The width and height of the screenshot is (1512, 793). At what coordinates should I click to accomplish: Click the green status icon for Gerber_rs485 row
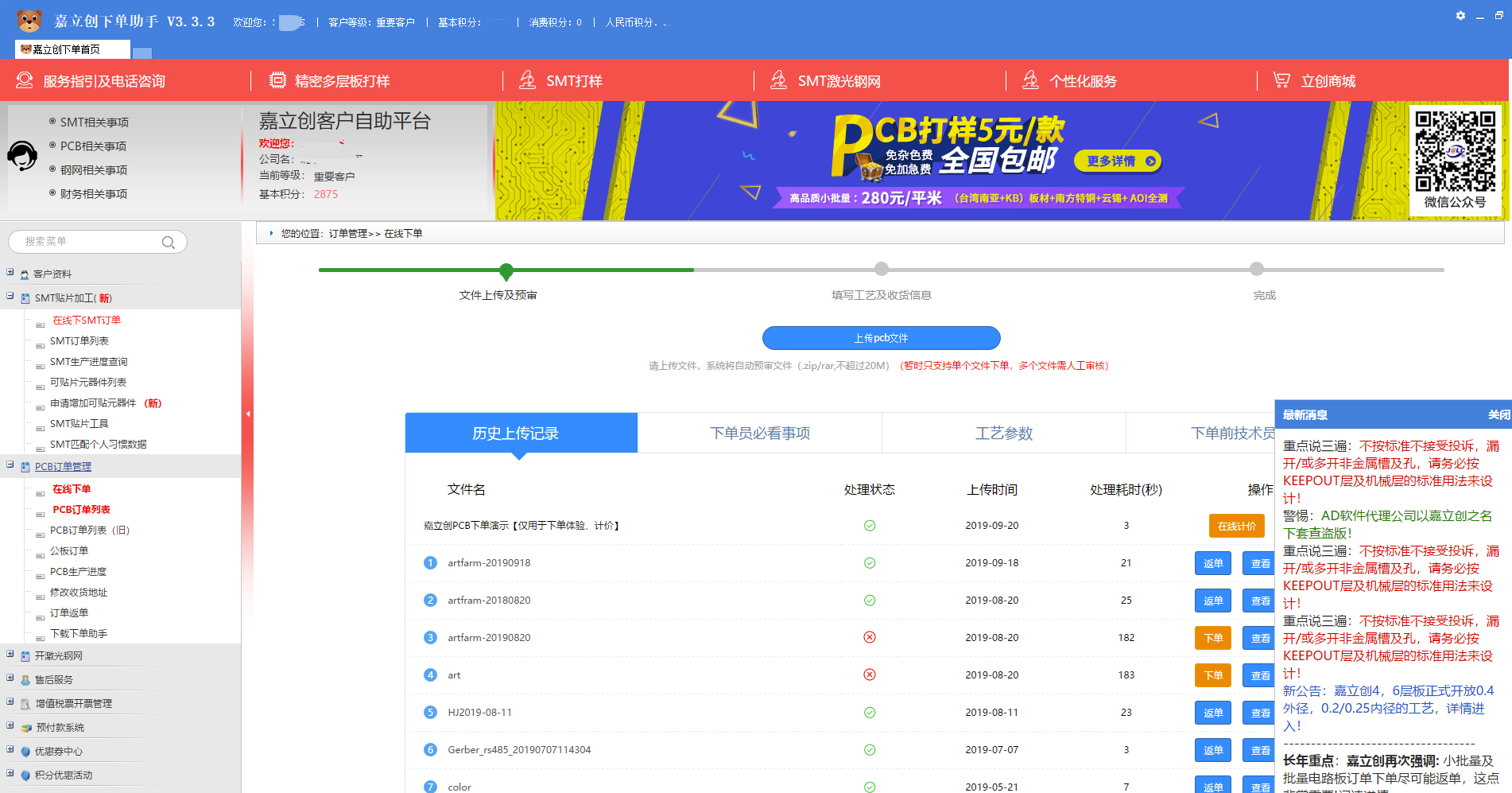tap(870, 750)
